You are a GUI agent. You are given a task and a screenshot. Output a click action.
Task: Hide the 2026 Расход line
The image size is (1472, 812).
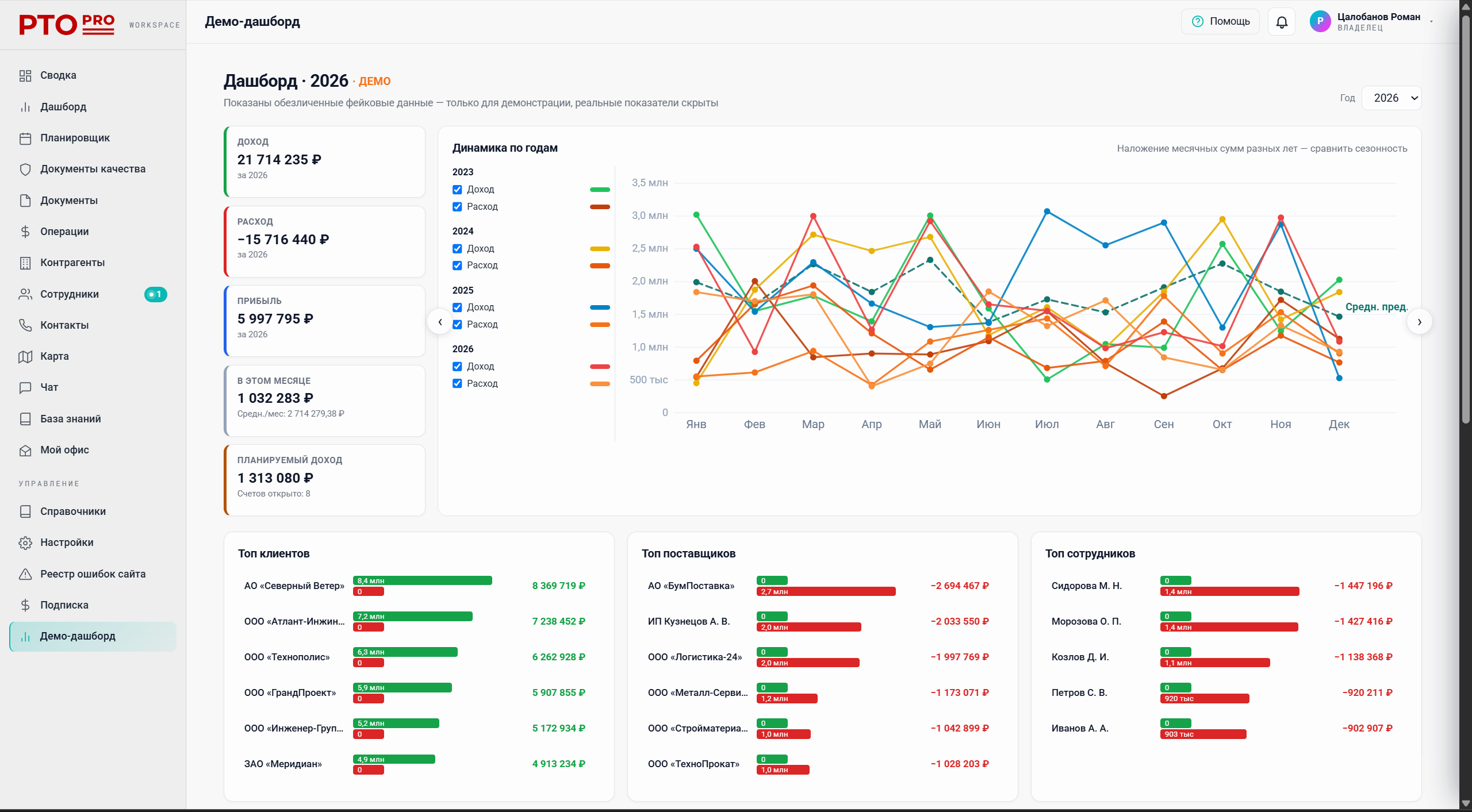pyautogui.click(x=457, y=384)
